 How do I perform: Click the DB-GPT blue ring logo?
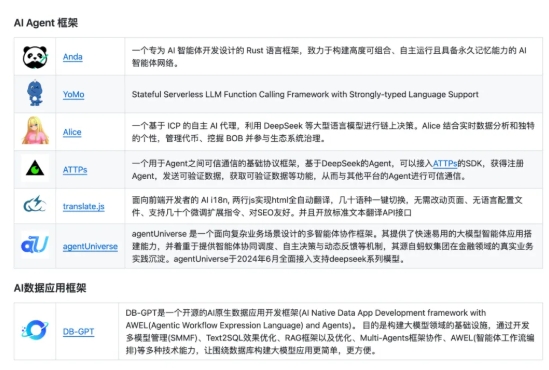click(x=35, y=330)
